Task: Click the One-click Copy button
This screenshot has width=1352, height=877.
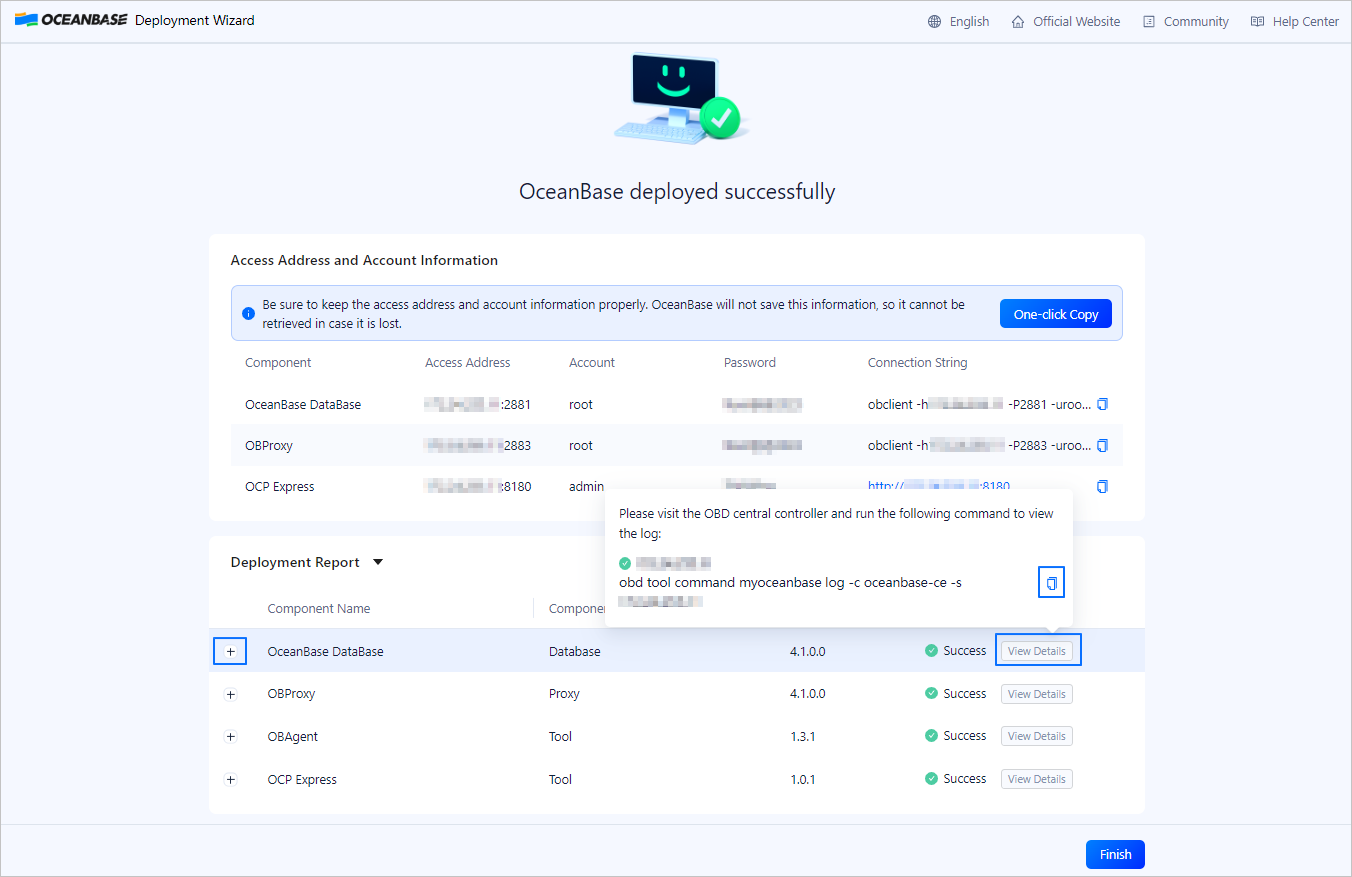Action: [1056, 314]
